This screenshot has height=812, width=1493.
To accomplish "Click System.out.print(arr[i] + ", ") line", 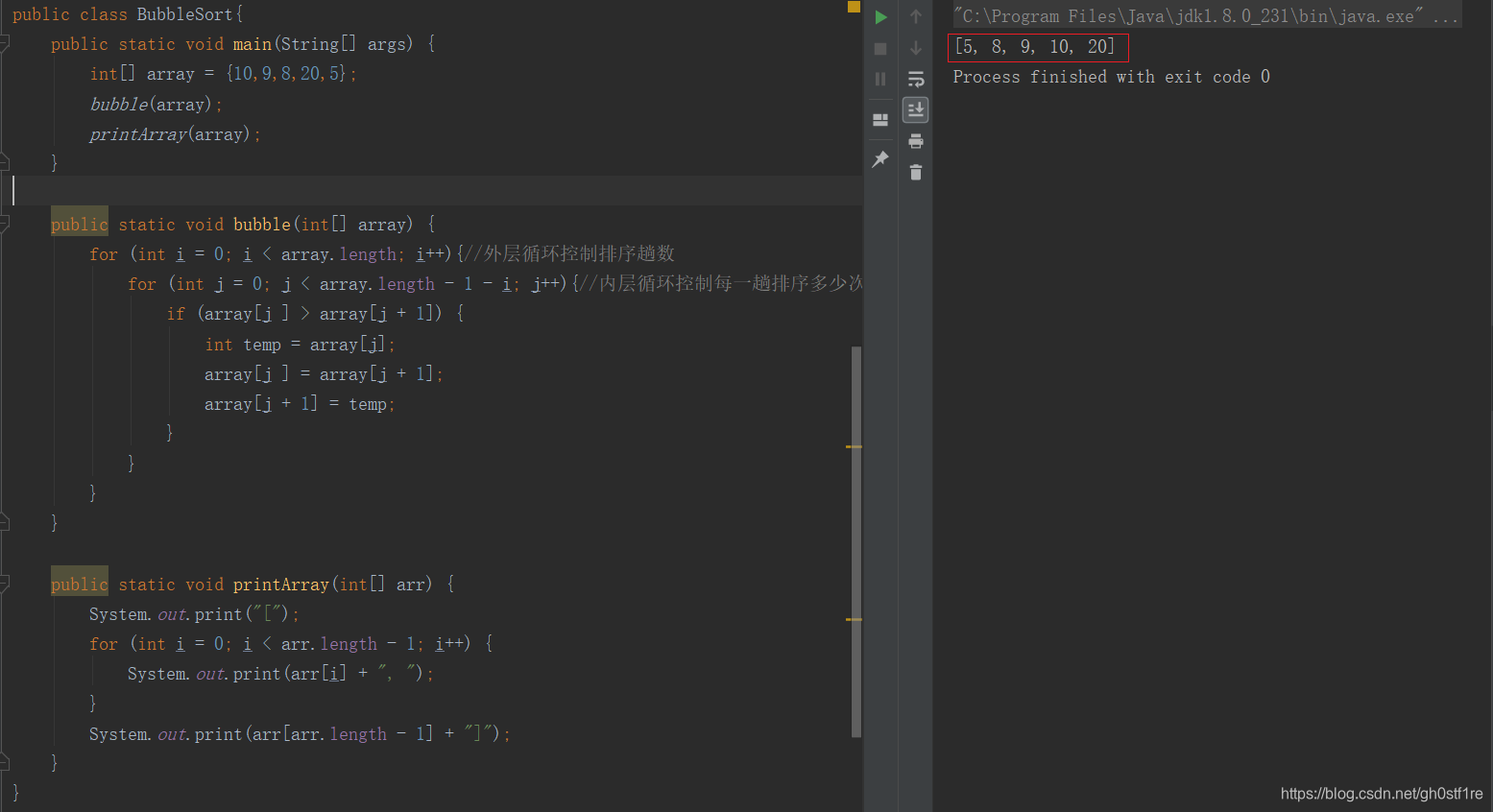I will pyautogui.click(x=280, y=674).
